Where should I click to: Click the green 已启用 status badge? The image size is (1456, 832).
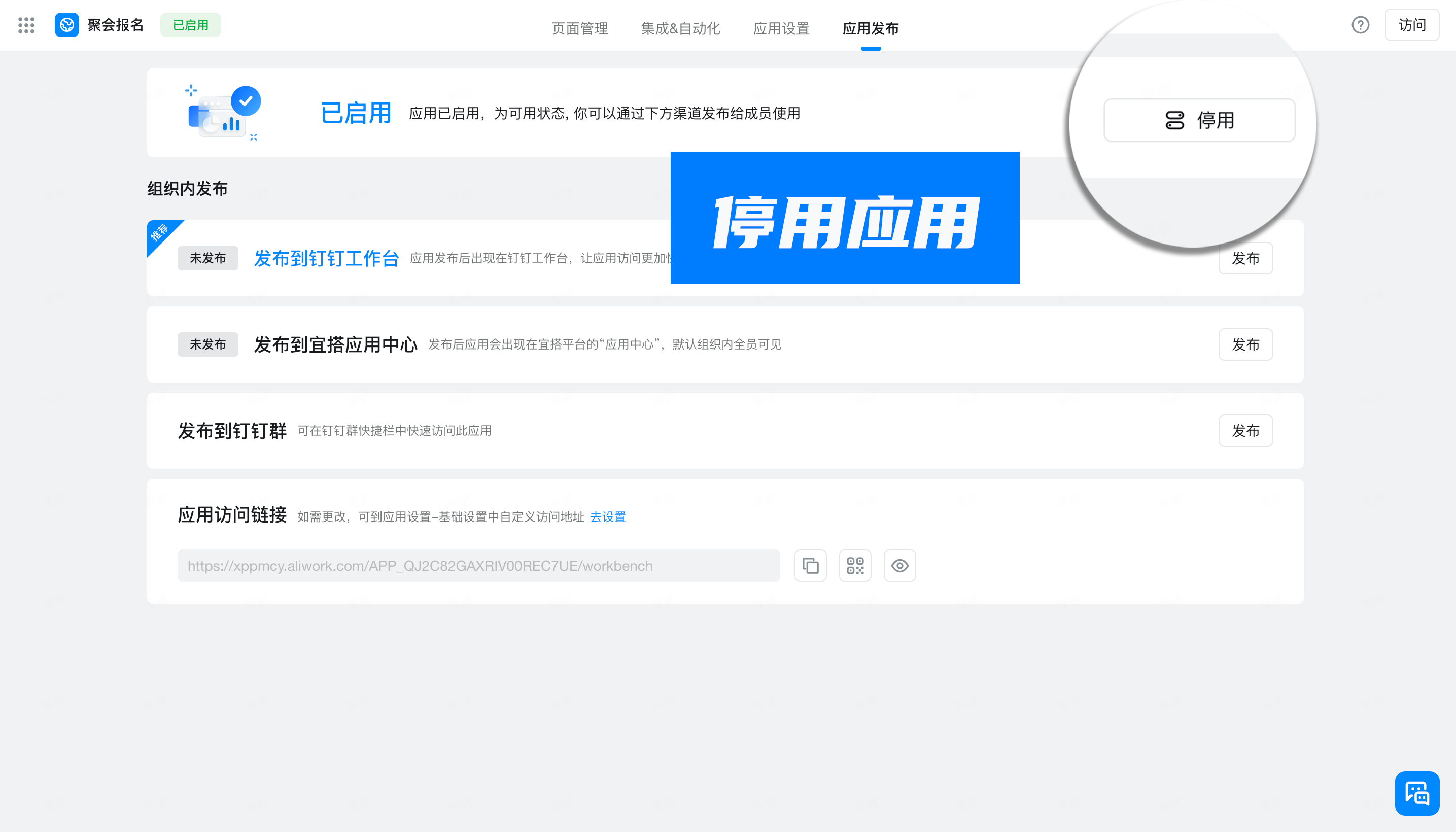(190, 25)
